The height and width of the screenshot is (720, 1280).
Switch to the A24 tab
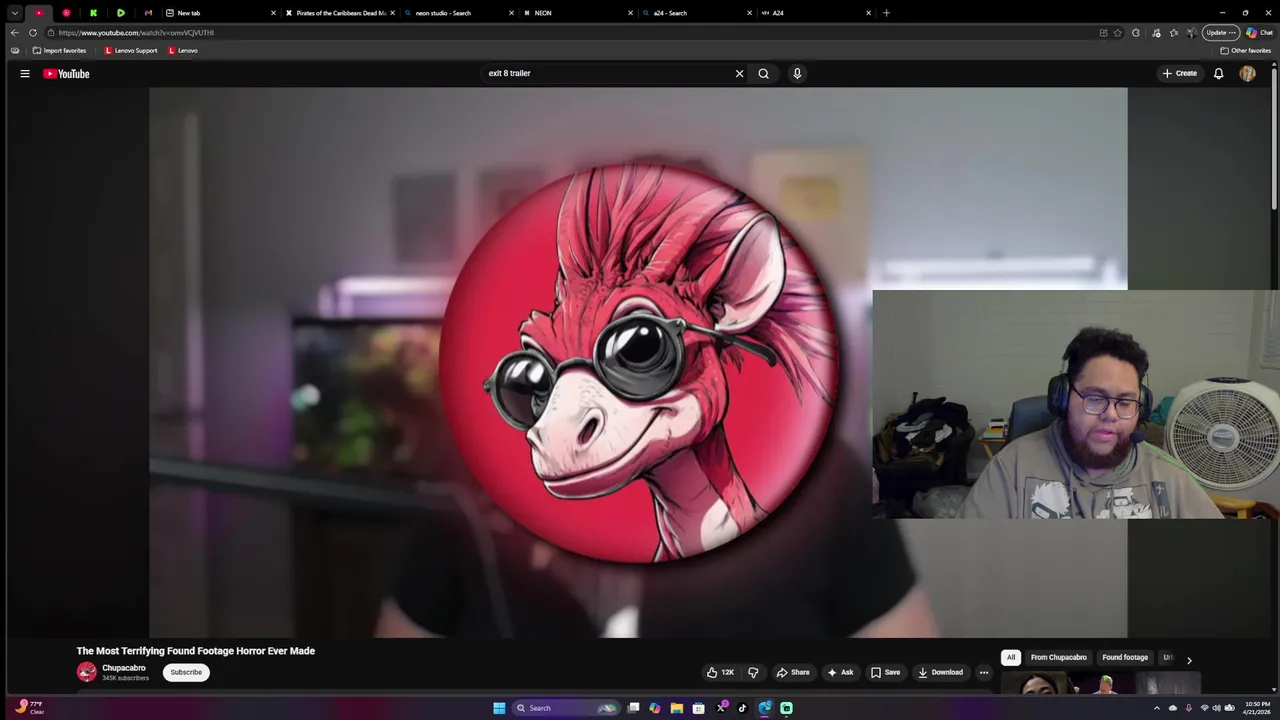pos(817,13)
